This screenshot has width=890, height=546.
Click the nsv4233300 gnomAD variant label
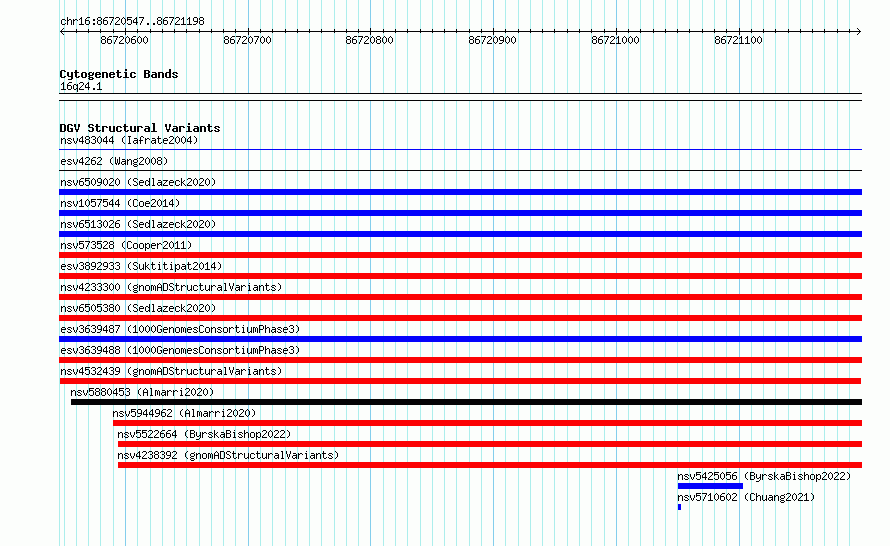click(171, 287)
